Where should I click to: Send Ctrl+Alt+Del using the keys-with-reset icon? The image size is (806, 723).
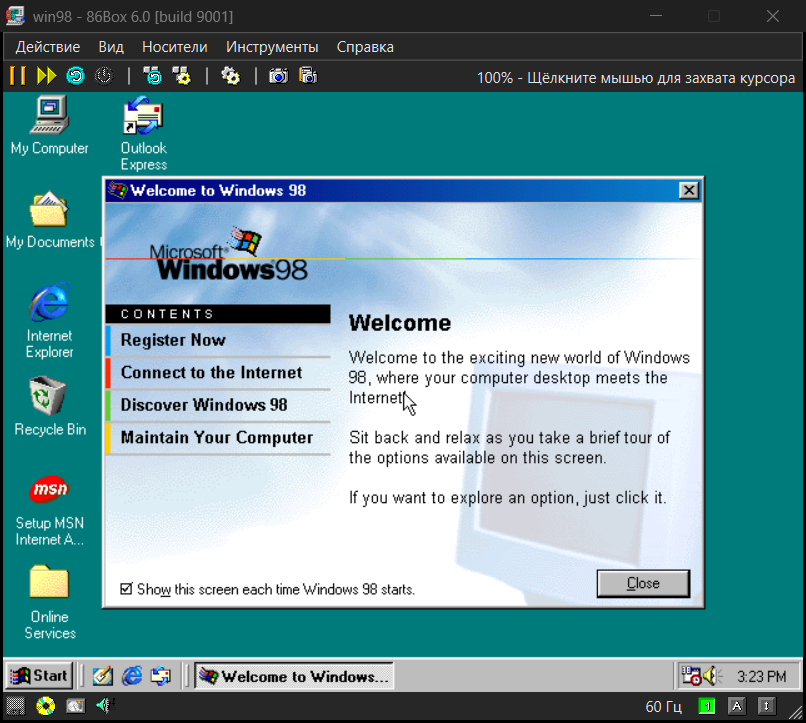(x=153, y=76)
